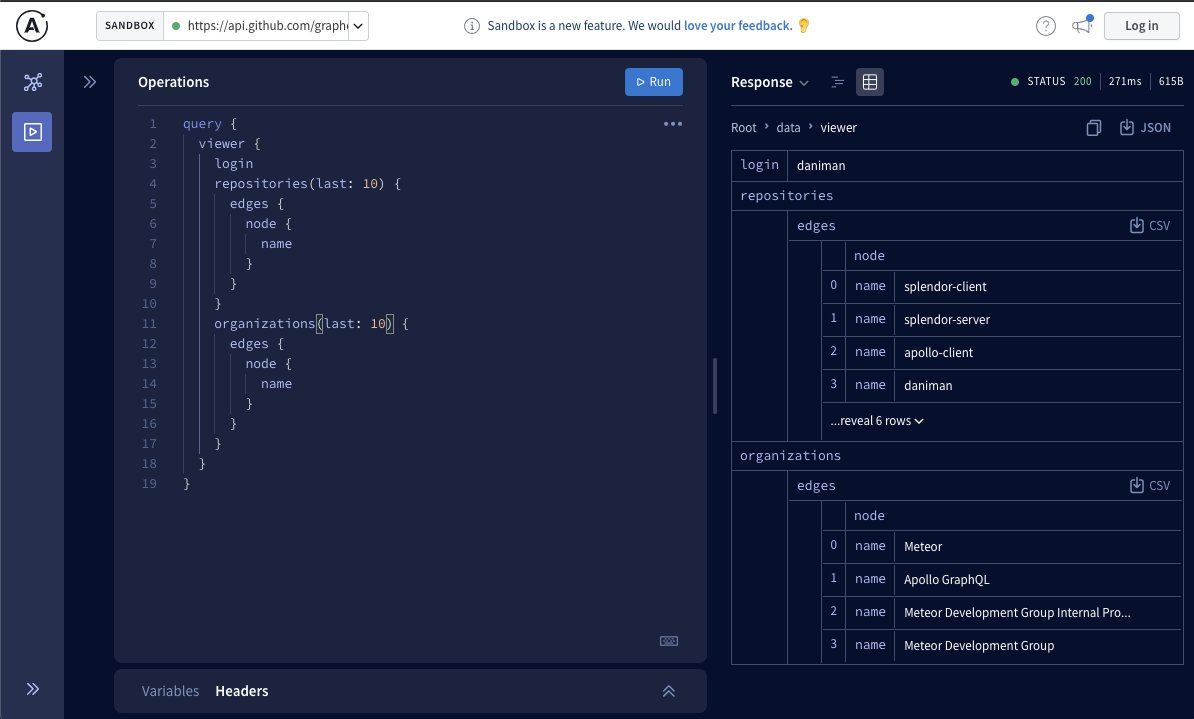
Task: Click STATUS 200 indicator
Action: click(x=1051, y=81)
